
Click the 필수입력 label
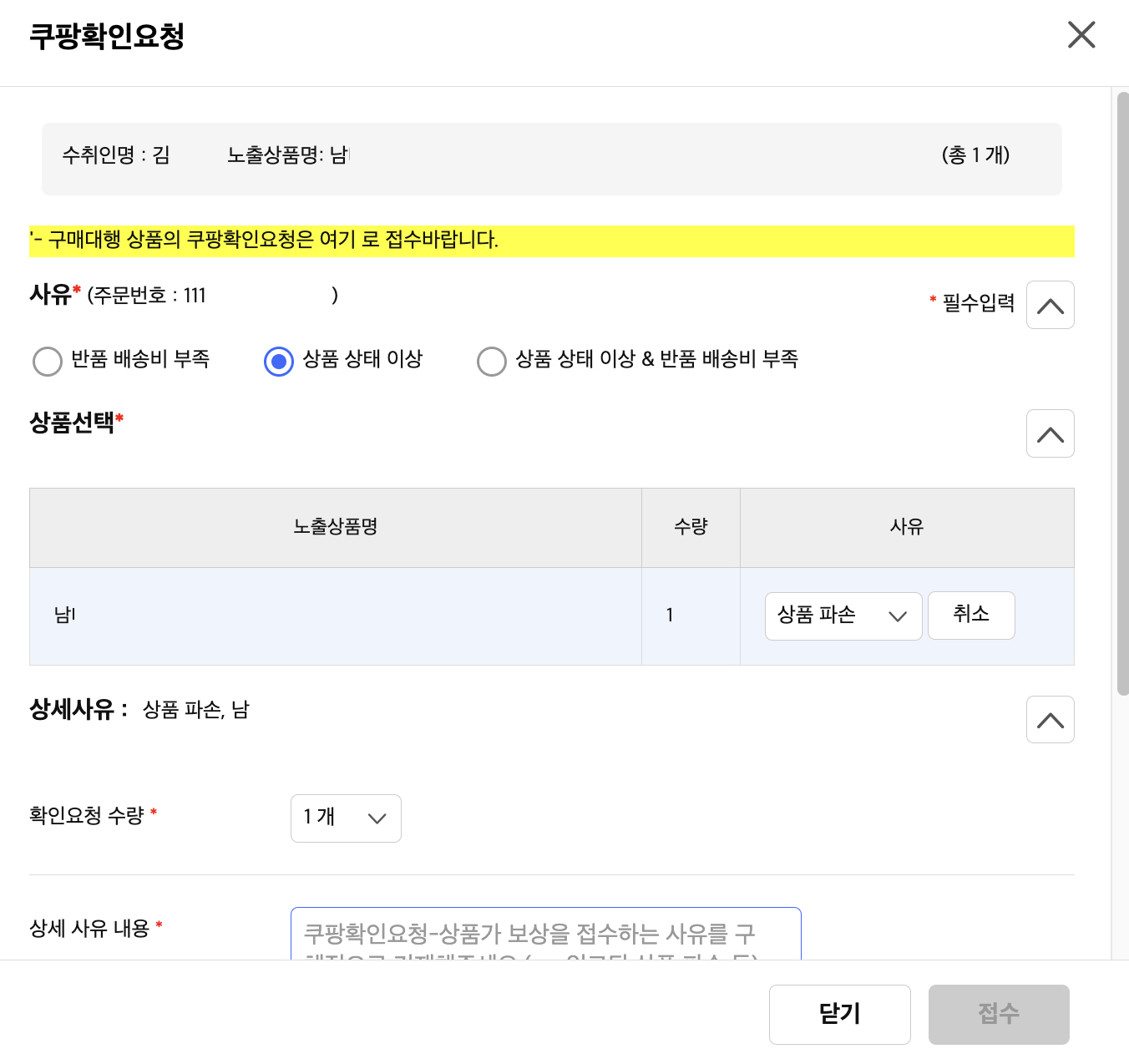979,303
